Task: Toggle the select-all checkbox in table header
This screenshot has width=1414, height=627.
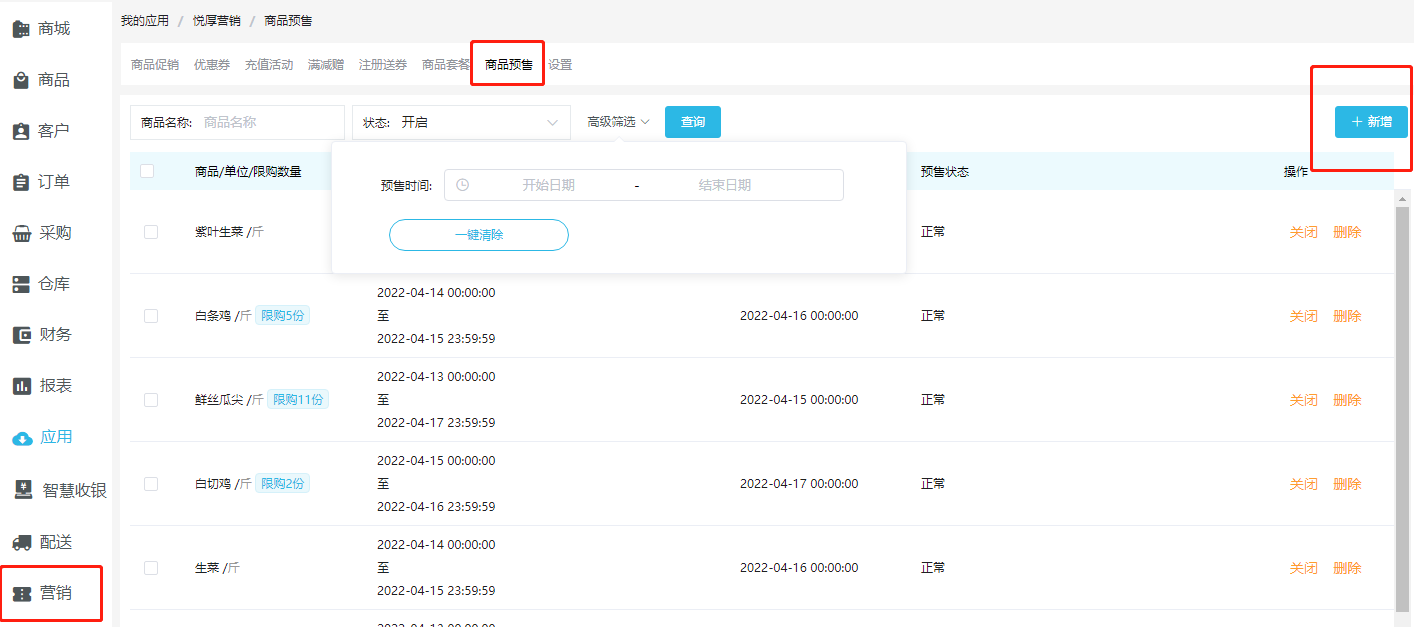Action: (147, 171)
